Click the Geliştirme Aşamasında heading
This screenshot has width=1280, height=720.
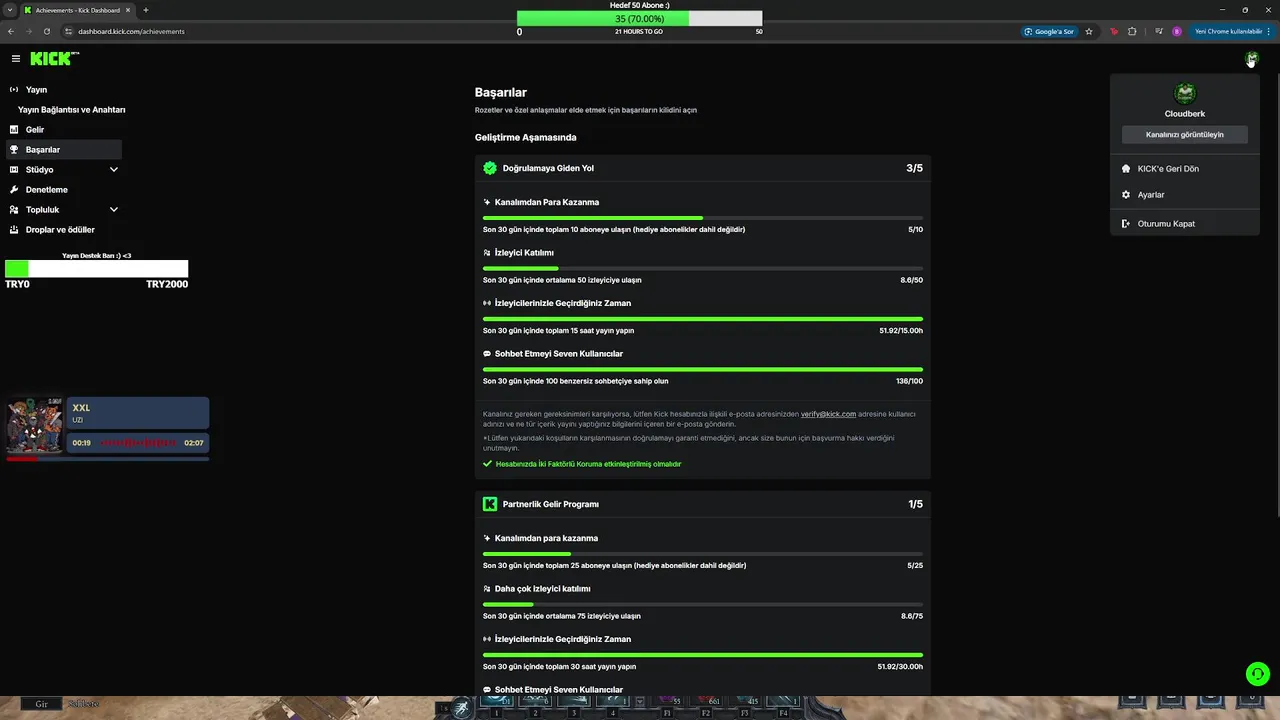pyautogui.click(x=525, y=137)
